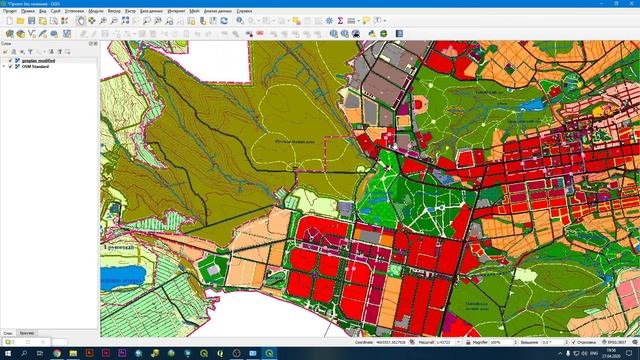This screenshot has height=360, width=640.
Task: Click New Temporary Scratch layer icon
Action: click(54, 34)
